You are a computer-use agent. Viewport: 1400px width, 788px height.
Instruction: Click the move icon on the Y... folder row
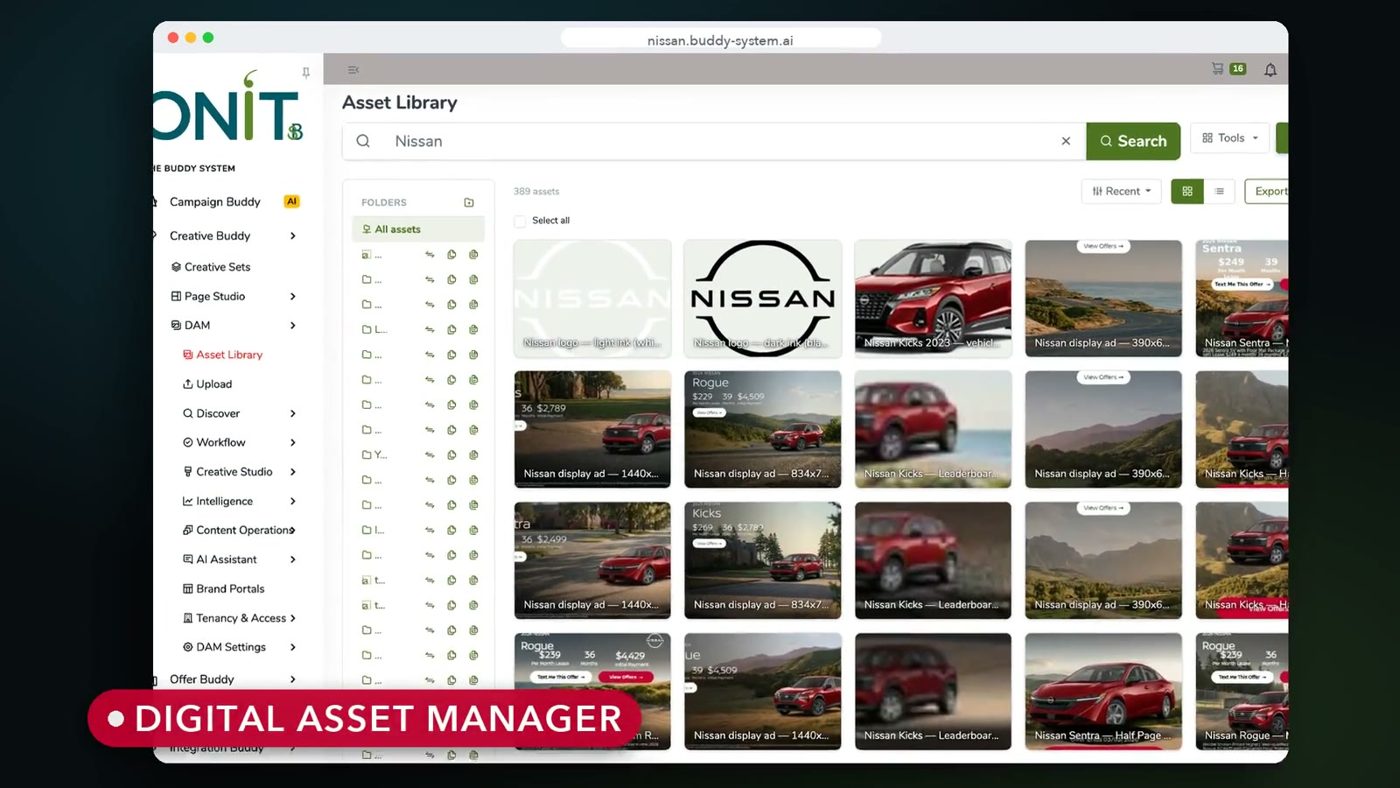[430, 455]
